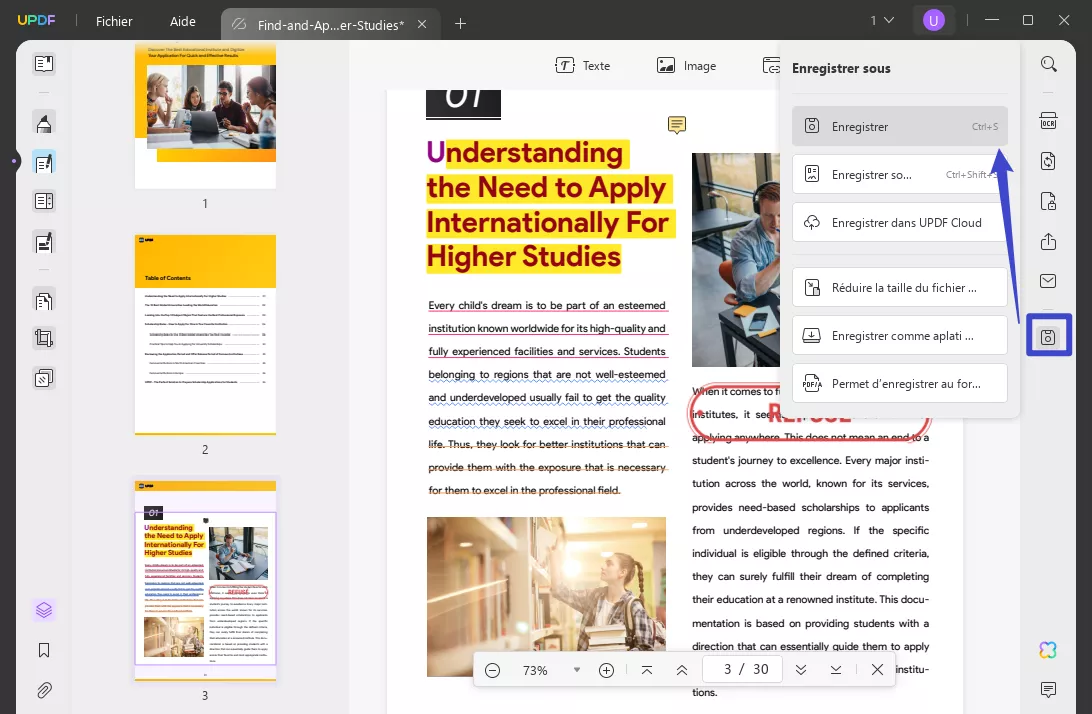Zoom out with the minus icon
The height and width of the screenshot is (714, 1092).
[x=492, y=670]
